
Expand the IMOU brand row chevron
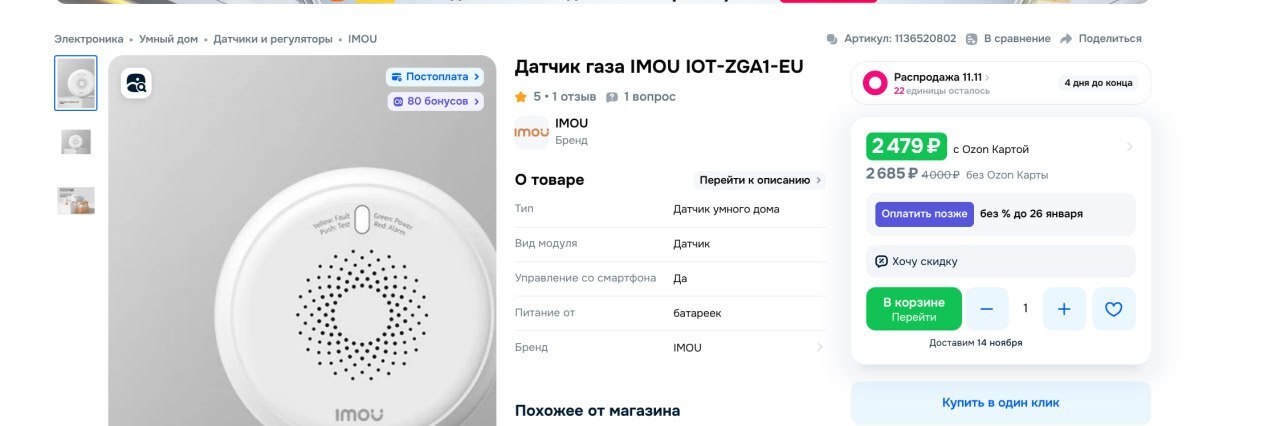(x=819, y=348)
